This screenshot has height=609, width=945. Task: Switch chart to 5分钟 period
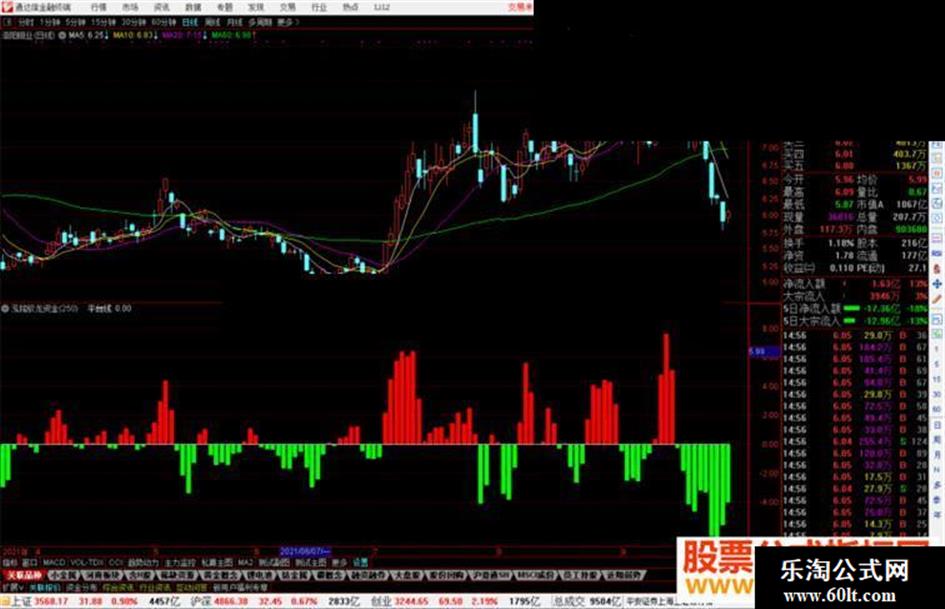[x=75, y=22]
